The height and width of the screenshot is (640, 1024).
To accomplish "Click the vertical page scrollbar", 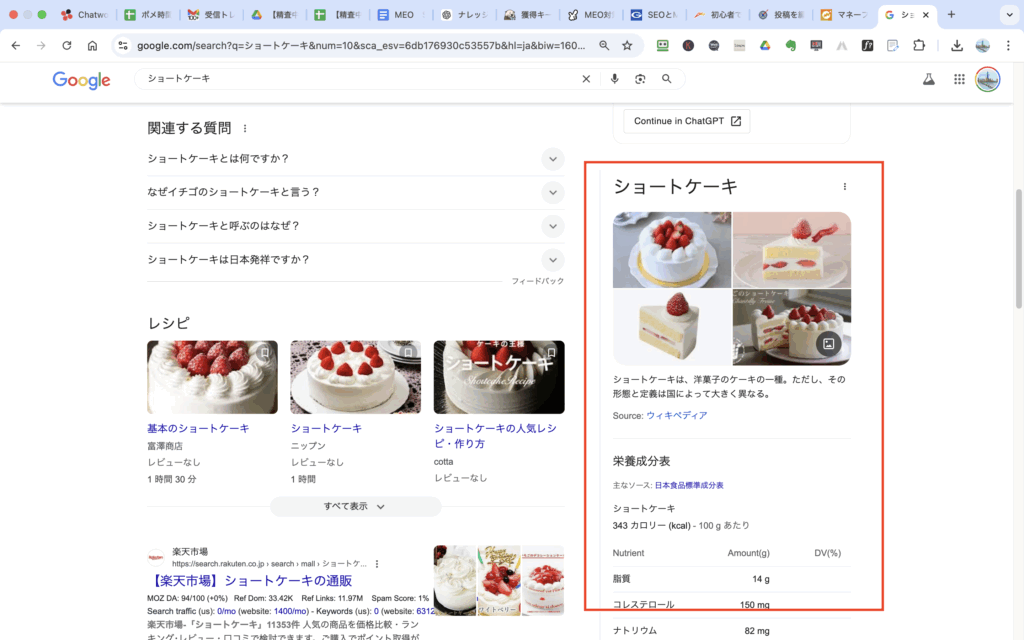I will point(1018,248).
